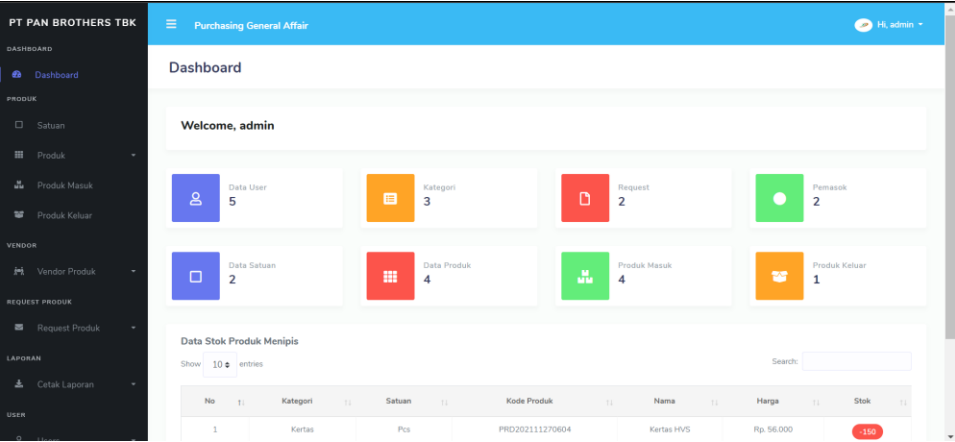Click the Search input field
This screenshot has width=955, height=442.
click(x=856, y=361)
